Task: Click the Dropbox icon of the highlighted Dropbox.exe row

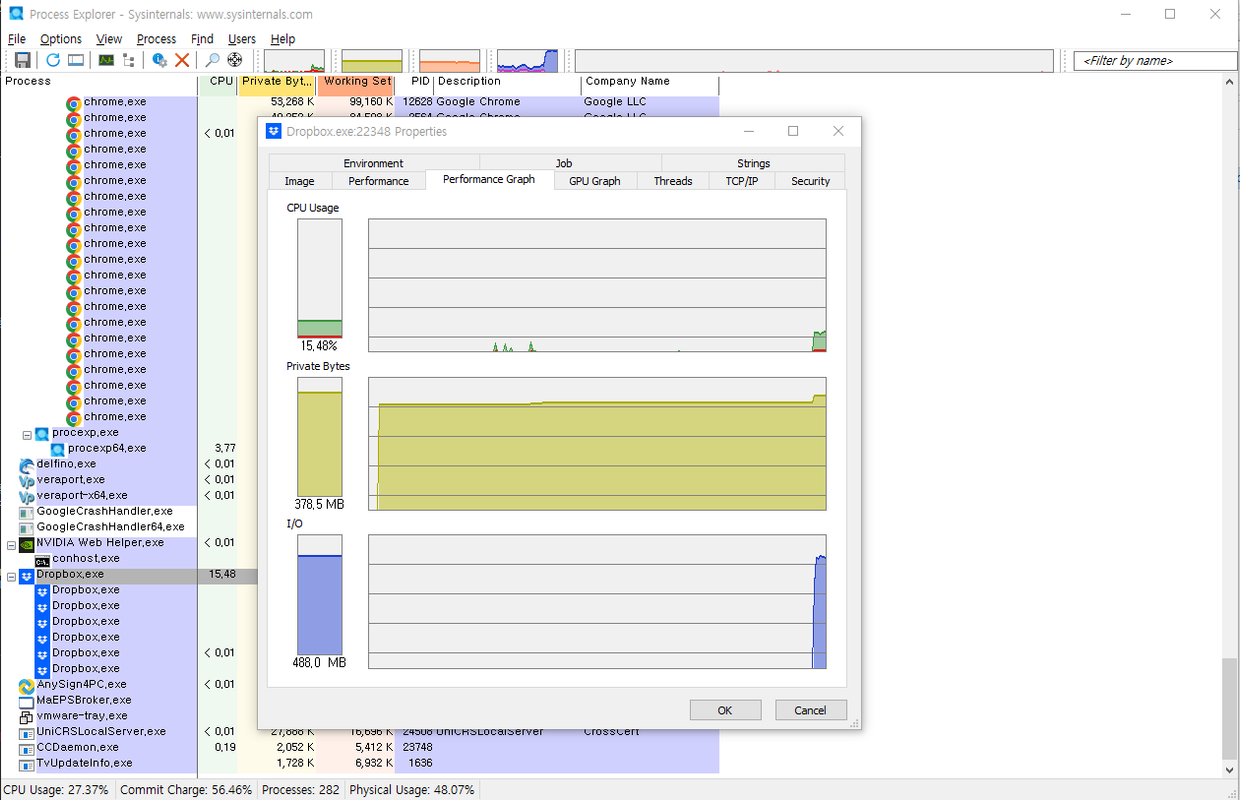Action: (x=27, y=576)
